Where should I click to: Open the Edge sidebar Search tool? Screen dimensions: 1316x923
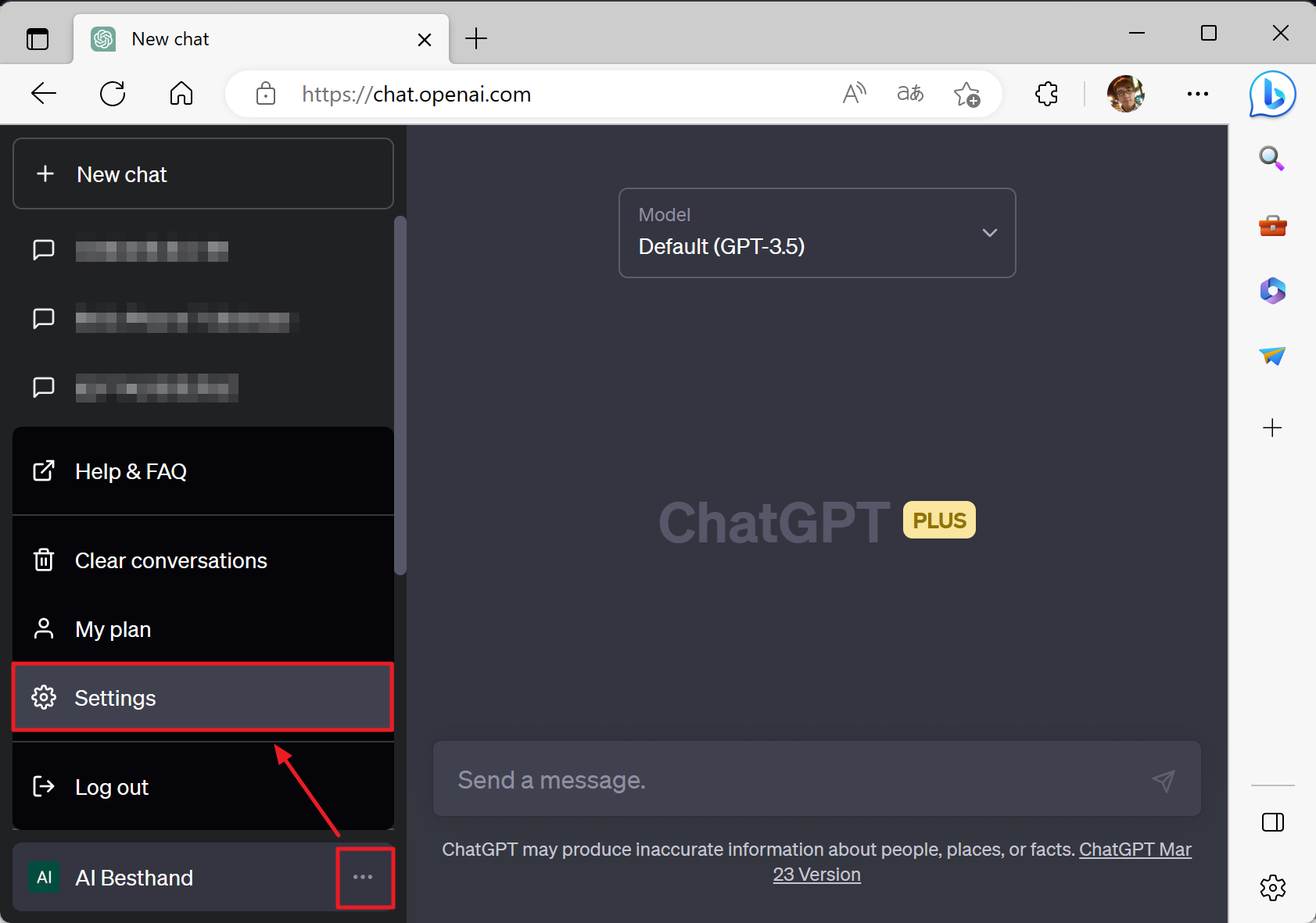click(x=1272, y=159)
